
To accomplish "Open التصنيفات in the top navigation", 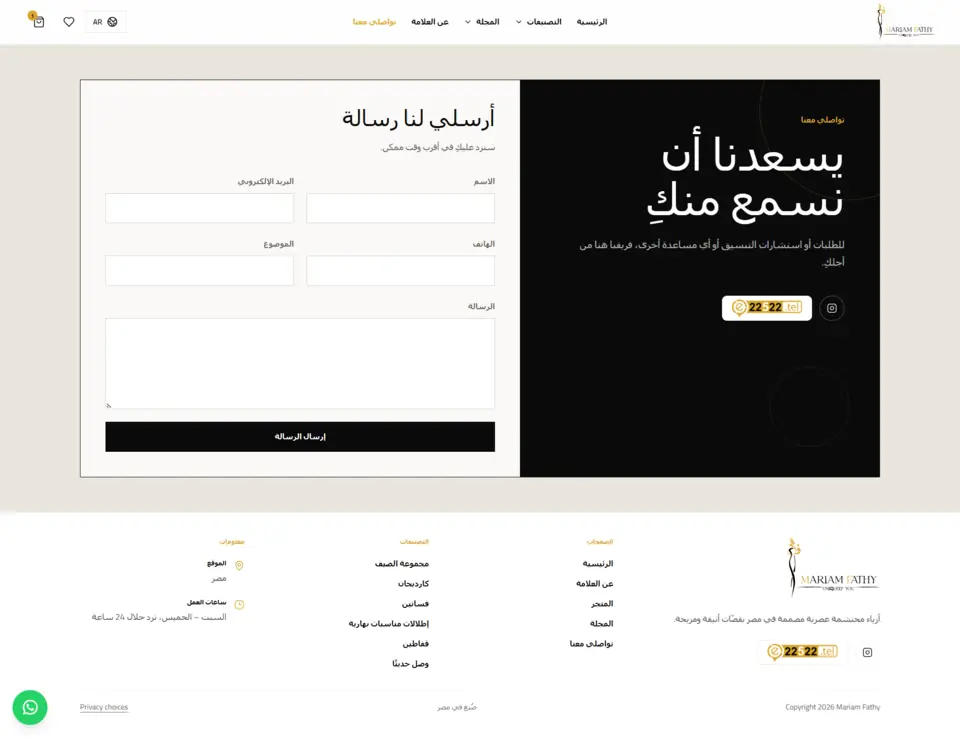I will (544, 22).
